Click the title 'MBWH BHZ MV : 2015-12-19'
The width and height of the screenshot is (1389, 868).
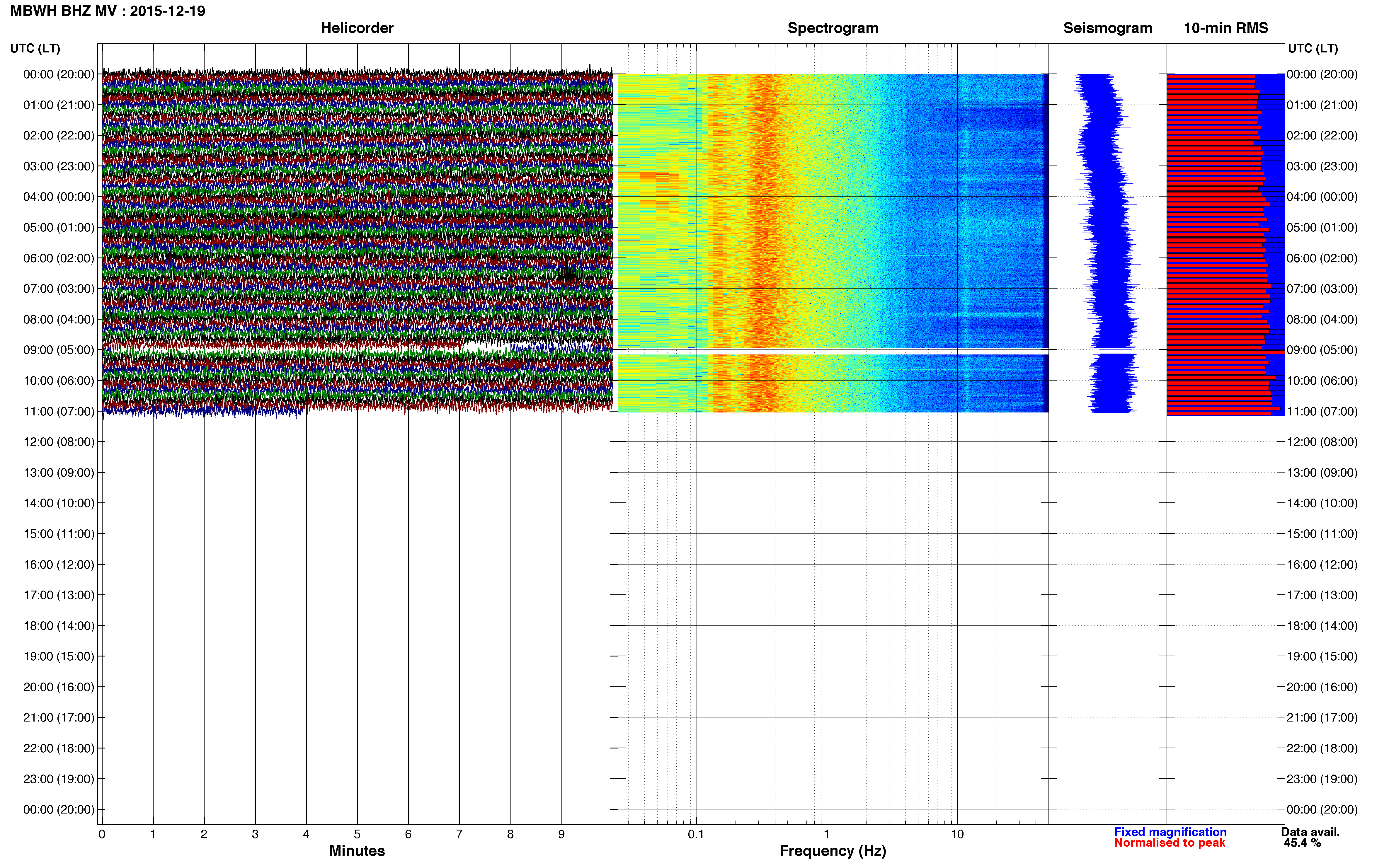pyautogui.click(x=108, y=11)
